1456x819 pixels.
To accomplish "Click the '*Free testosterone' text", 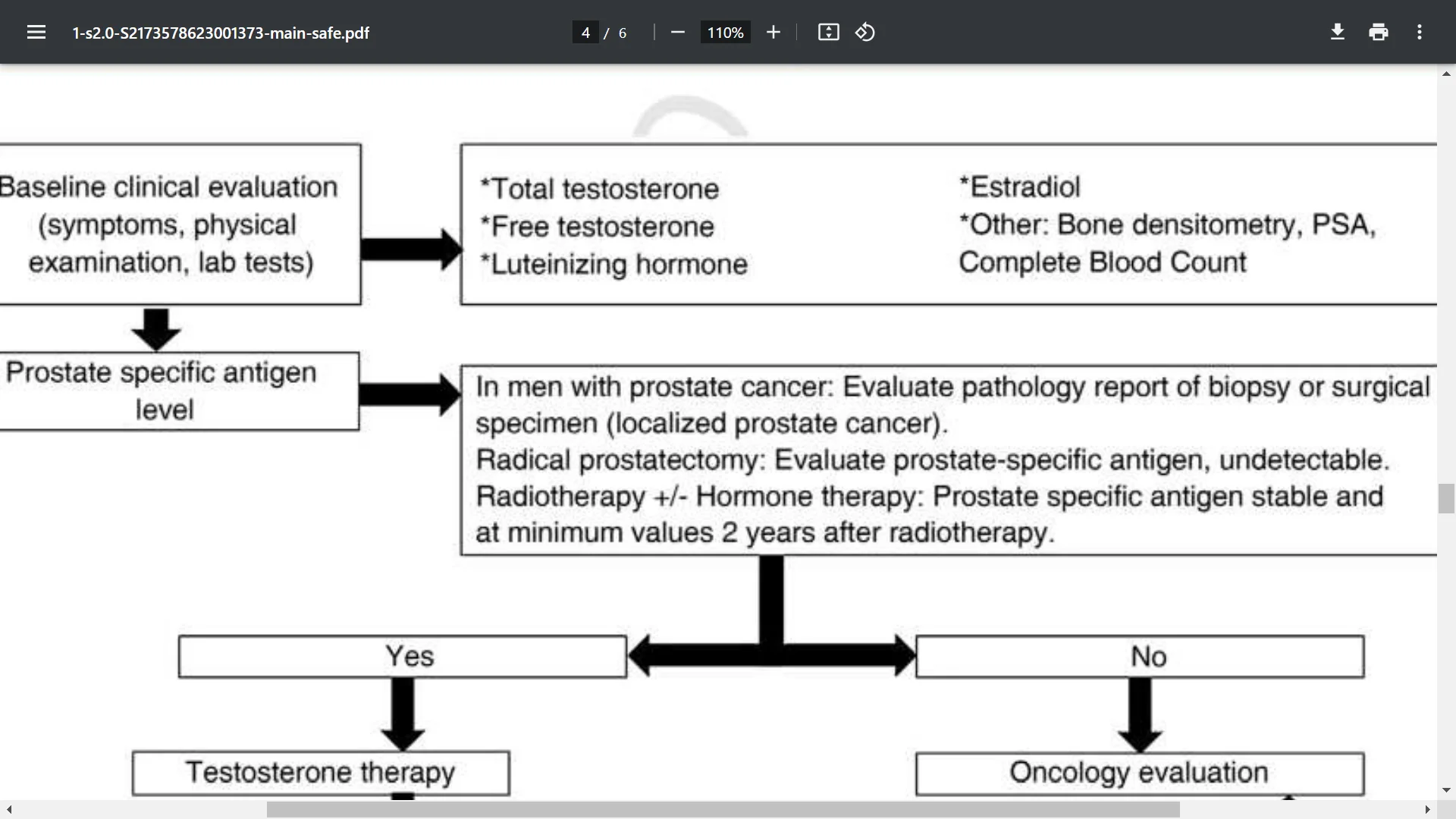I will click(597, 227).
